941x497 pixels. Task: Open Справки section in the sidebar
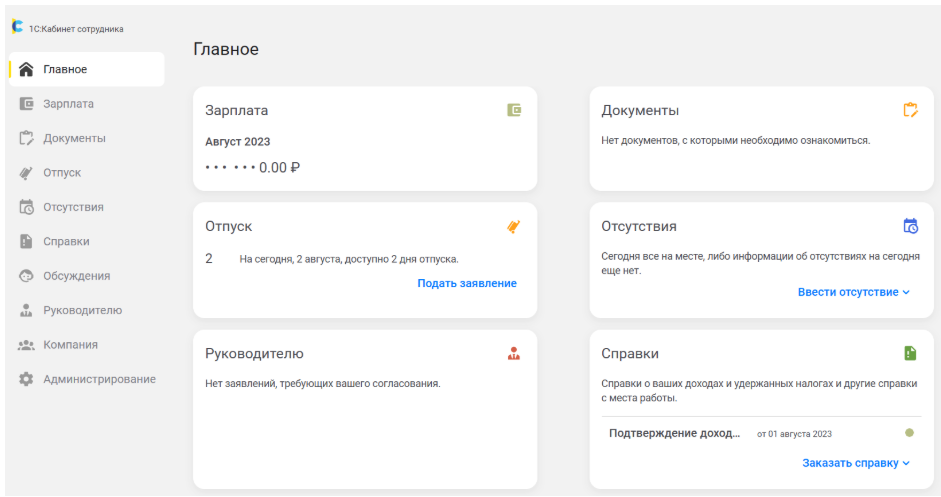(x=66, y=242)
